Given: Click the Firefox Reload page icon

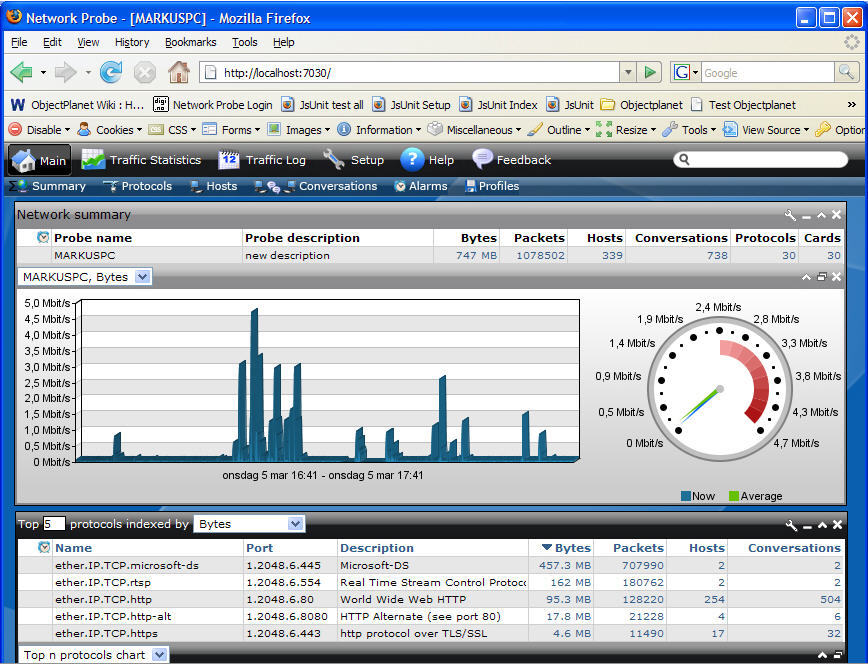Looking at the screenshot, I should click(x=110, y=72).
